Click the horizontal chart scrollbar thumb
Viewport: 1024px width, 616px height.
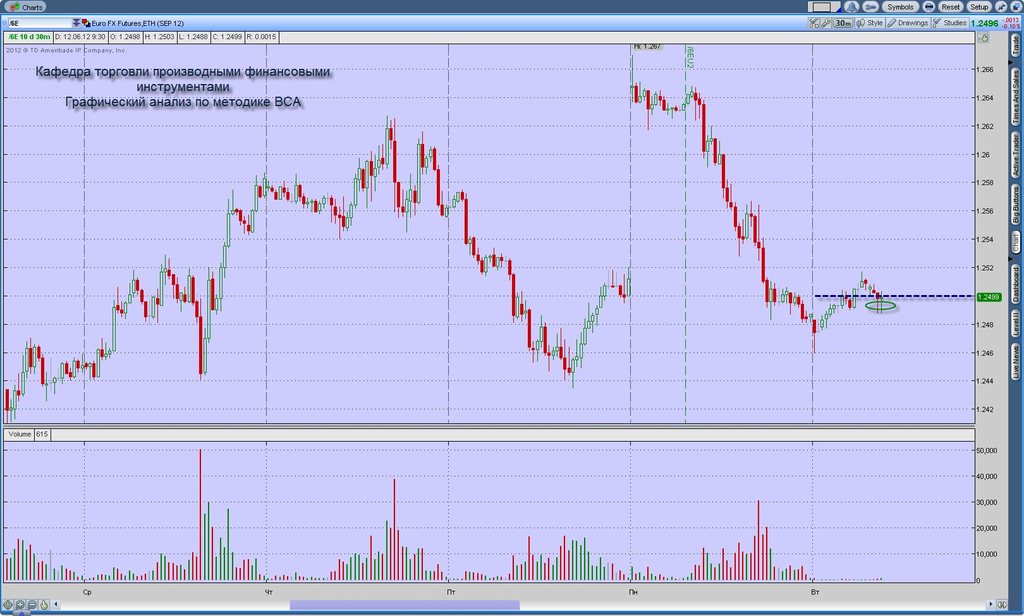click(404, 605)
